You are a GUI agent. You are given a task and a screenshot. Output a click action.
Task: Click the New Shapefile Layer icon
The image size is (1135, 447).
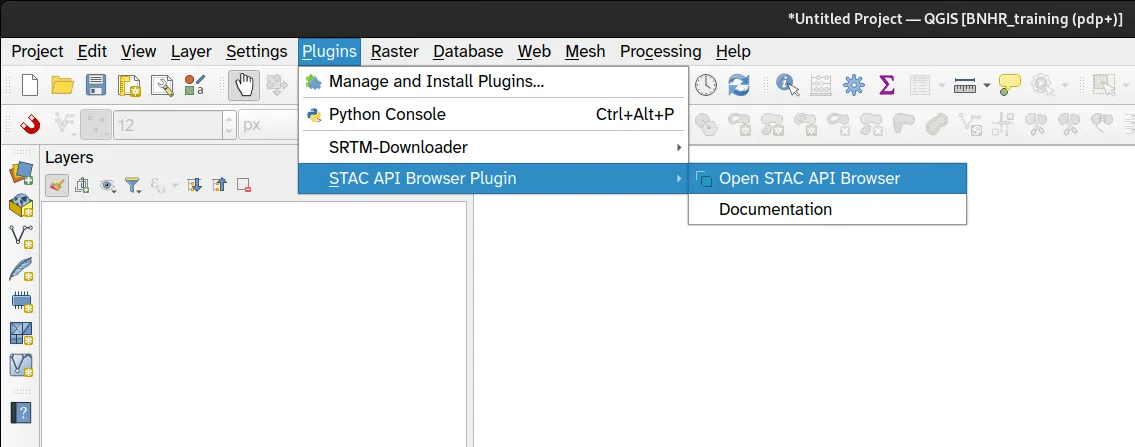coord(21,236)
